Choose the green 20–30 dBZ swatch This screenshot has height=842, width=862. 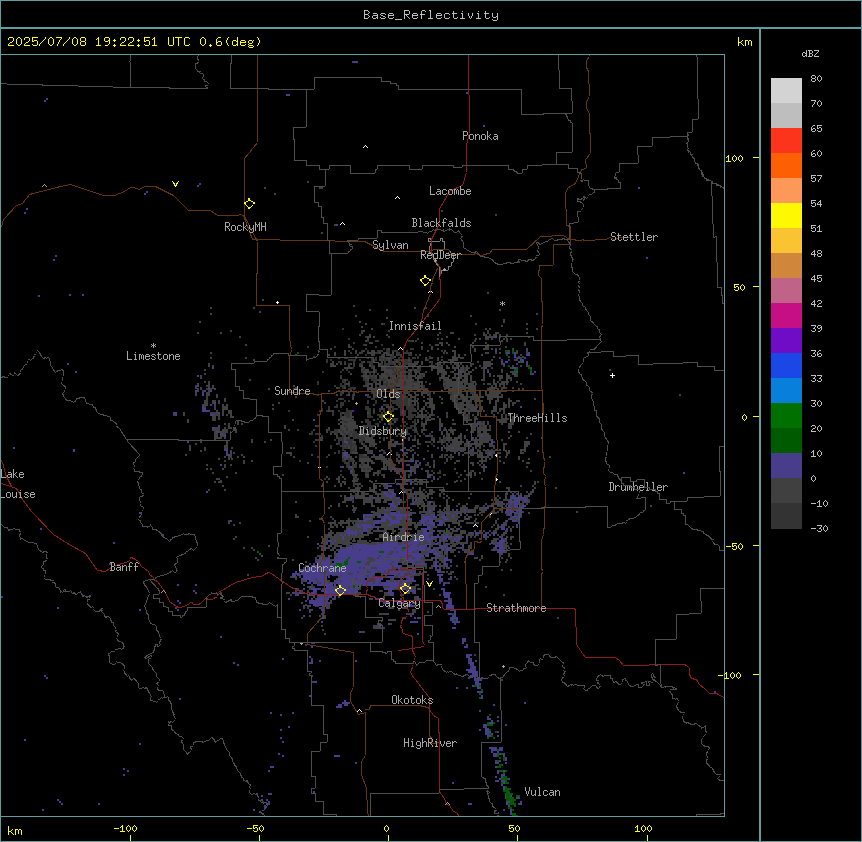coord(786,416)
